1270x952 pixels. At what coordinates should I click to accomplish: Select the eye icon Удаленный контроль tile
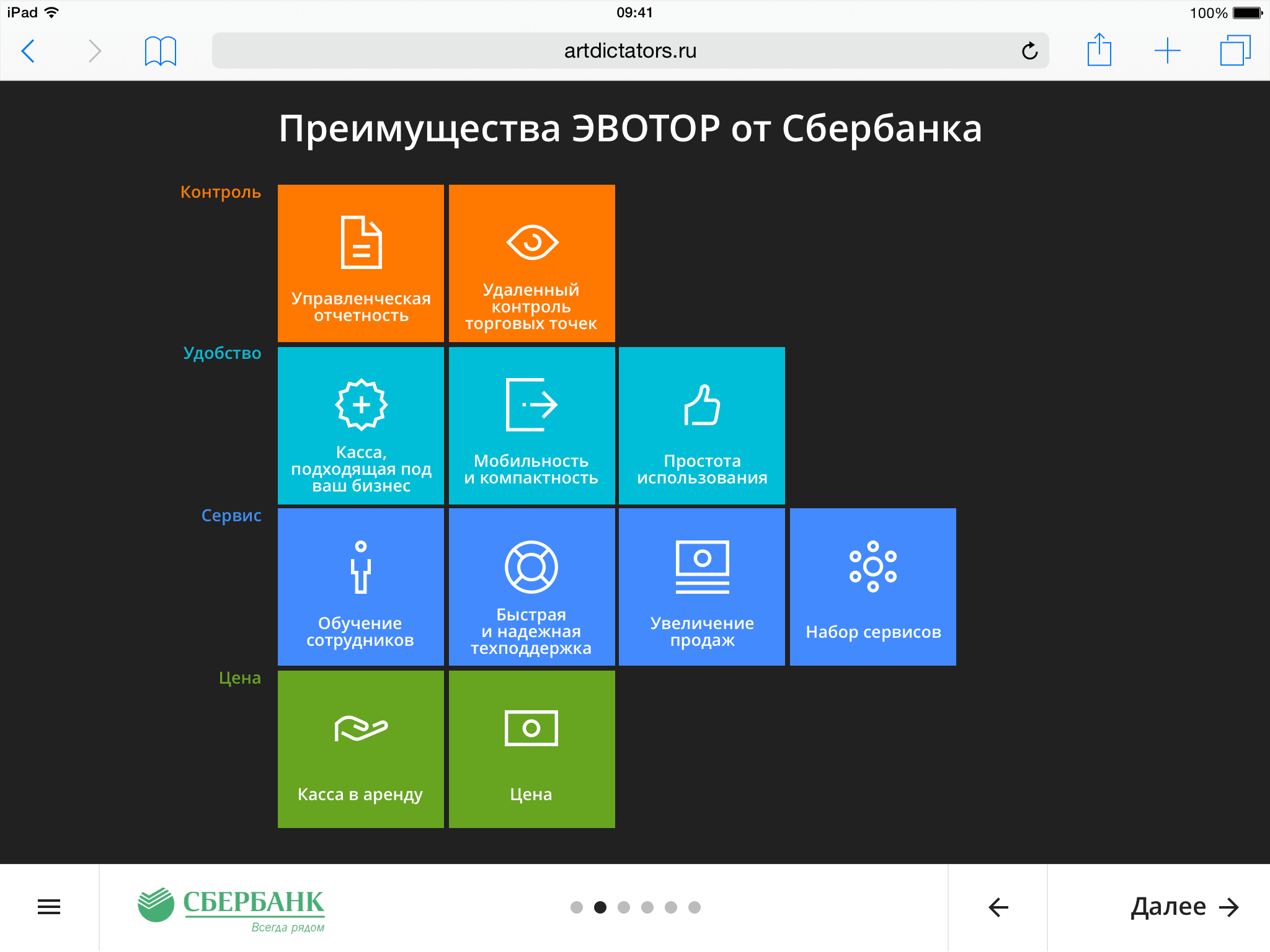coord(531,263)
